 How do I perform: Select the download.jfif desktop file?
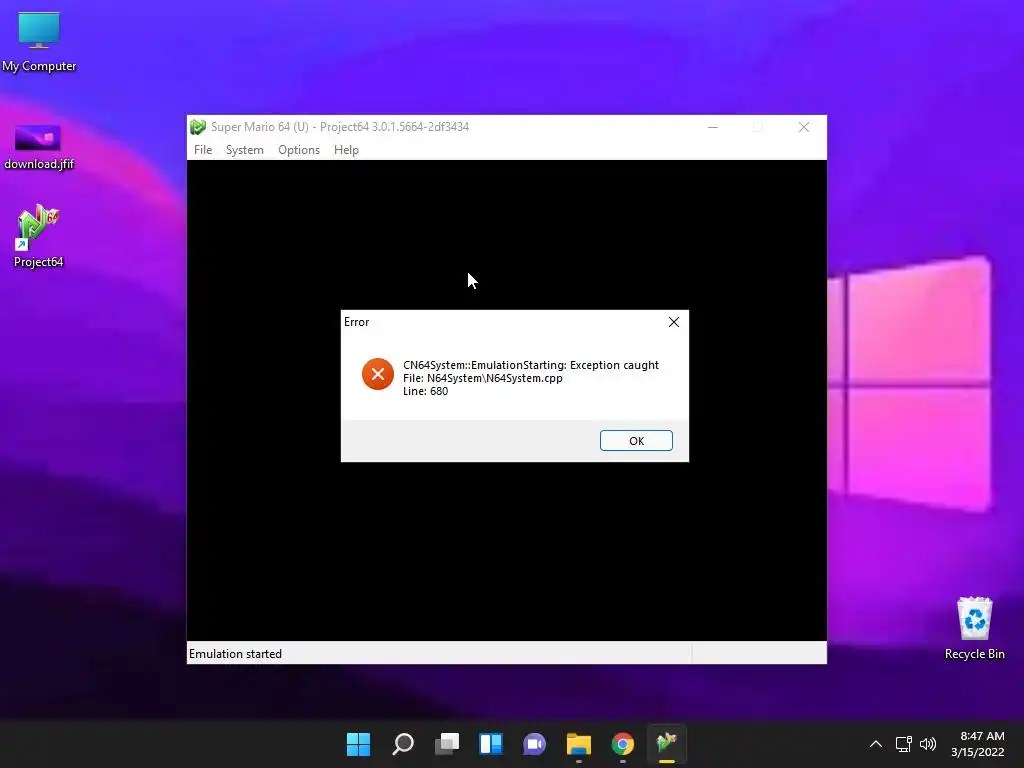(x=39, y=146)
